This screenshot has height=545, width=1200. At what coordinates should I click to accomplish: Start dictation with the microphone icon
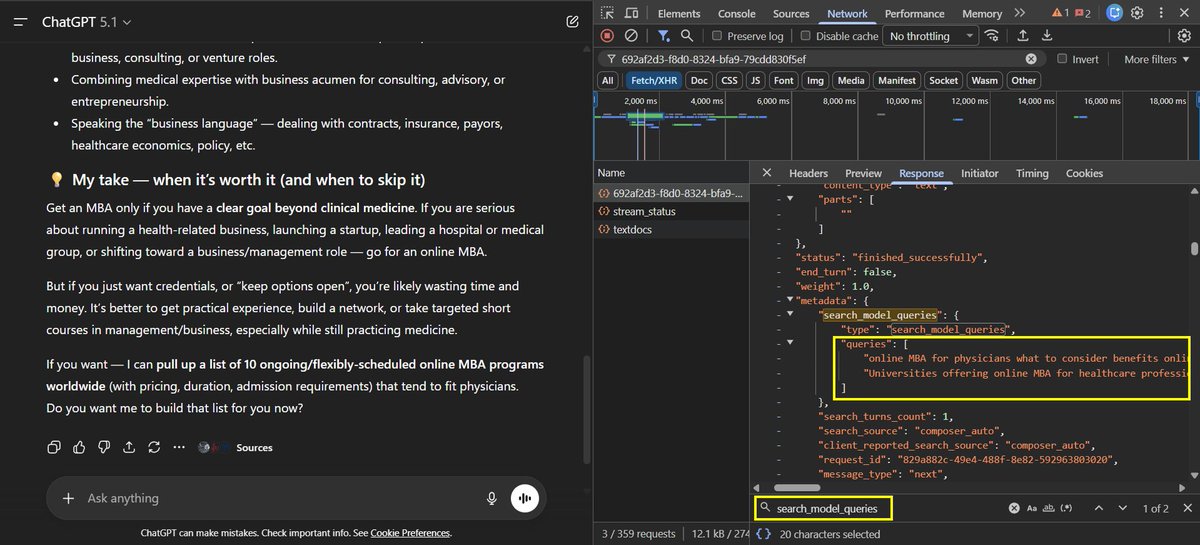click(x=491, y=498)
